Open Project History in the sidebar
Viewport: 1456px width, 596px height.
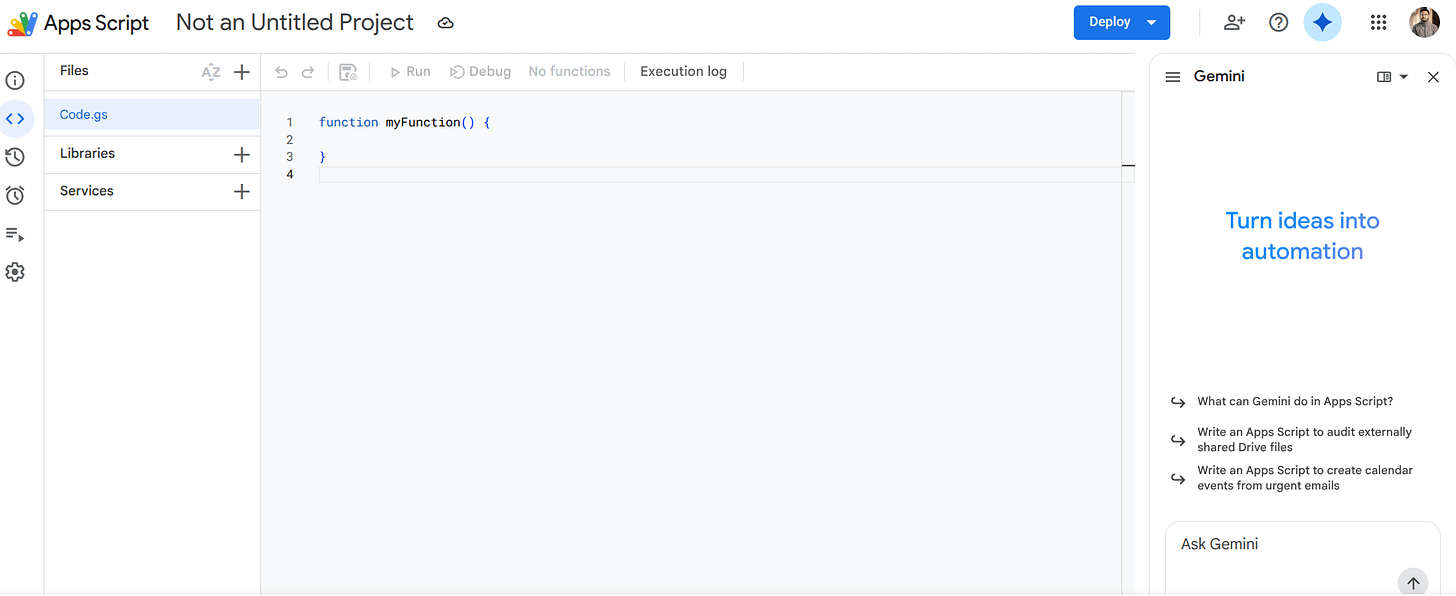[x=15, y=157]
